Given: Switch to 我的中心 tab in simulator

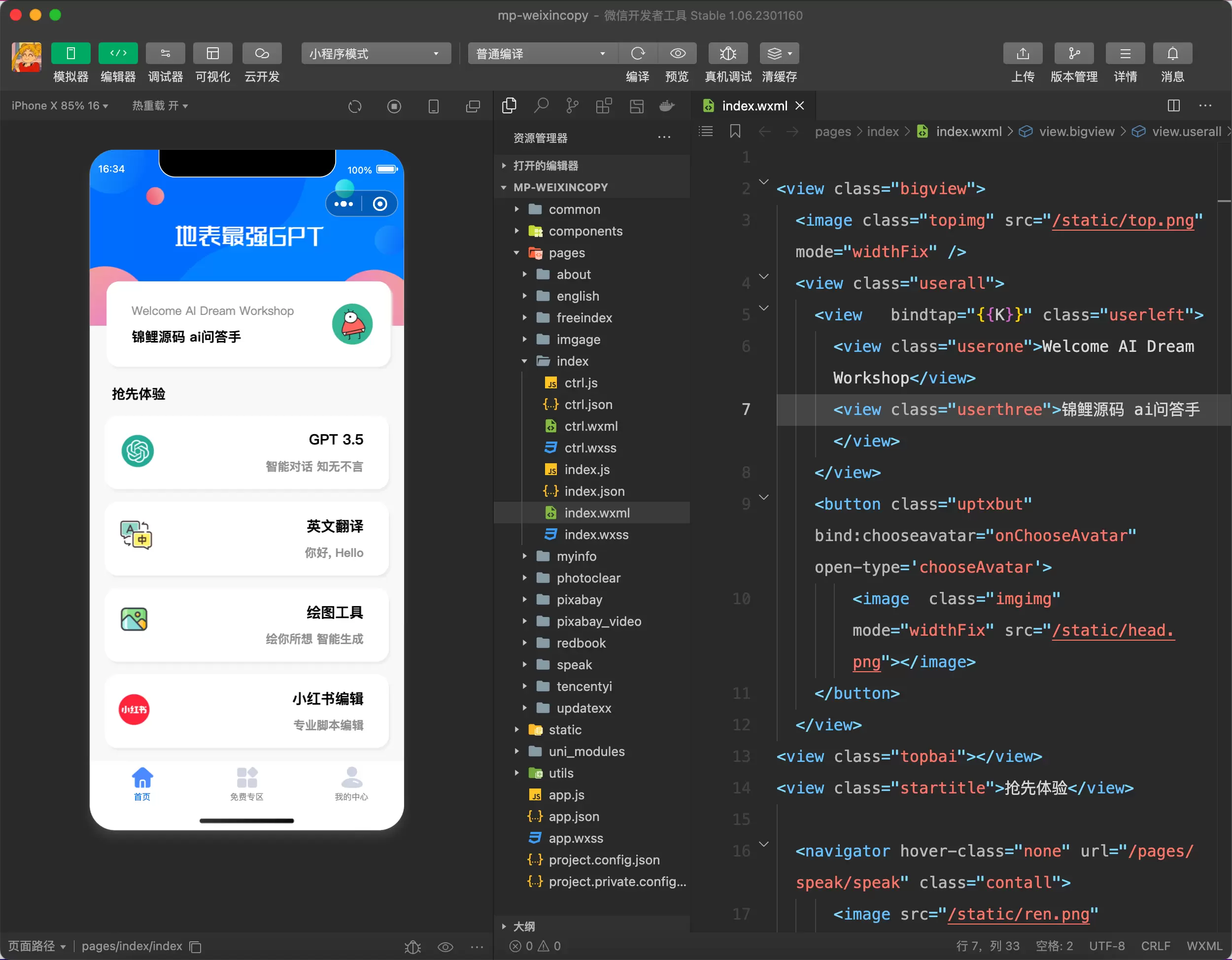Looking at the screenshot, I should pyautogui.click(x=351, y=784).
